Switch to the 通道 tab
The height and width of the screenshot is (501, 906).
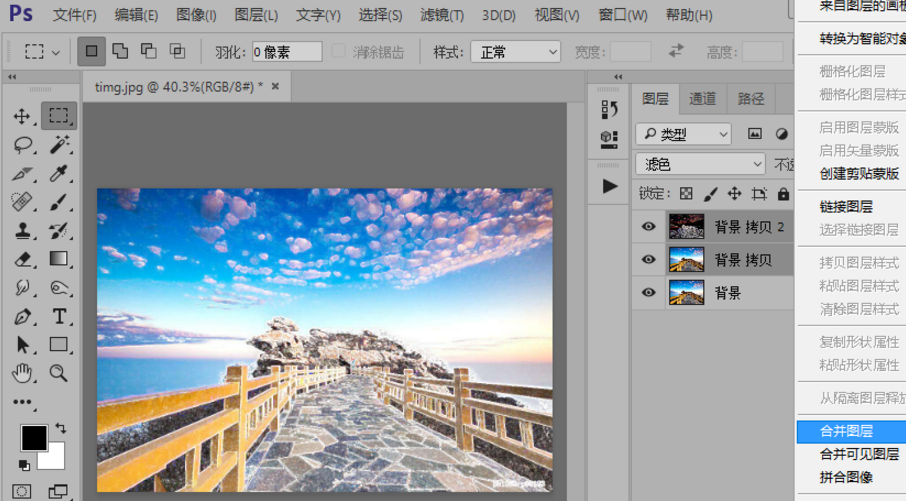click(x=703, y=99)
